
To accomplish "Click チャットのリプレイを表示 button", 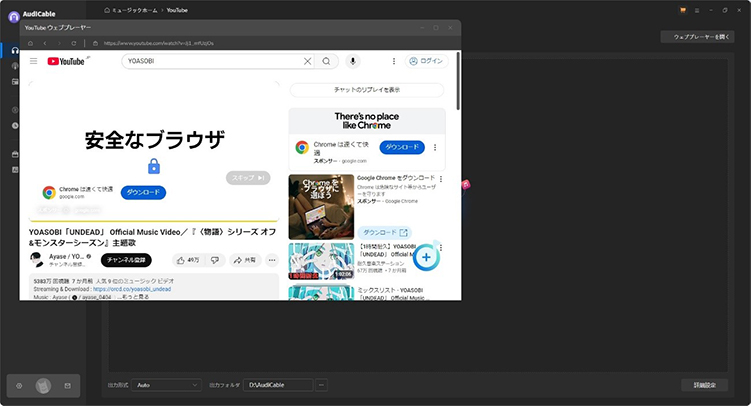I will [x=367, y=90].
